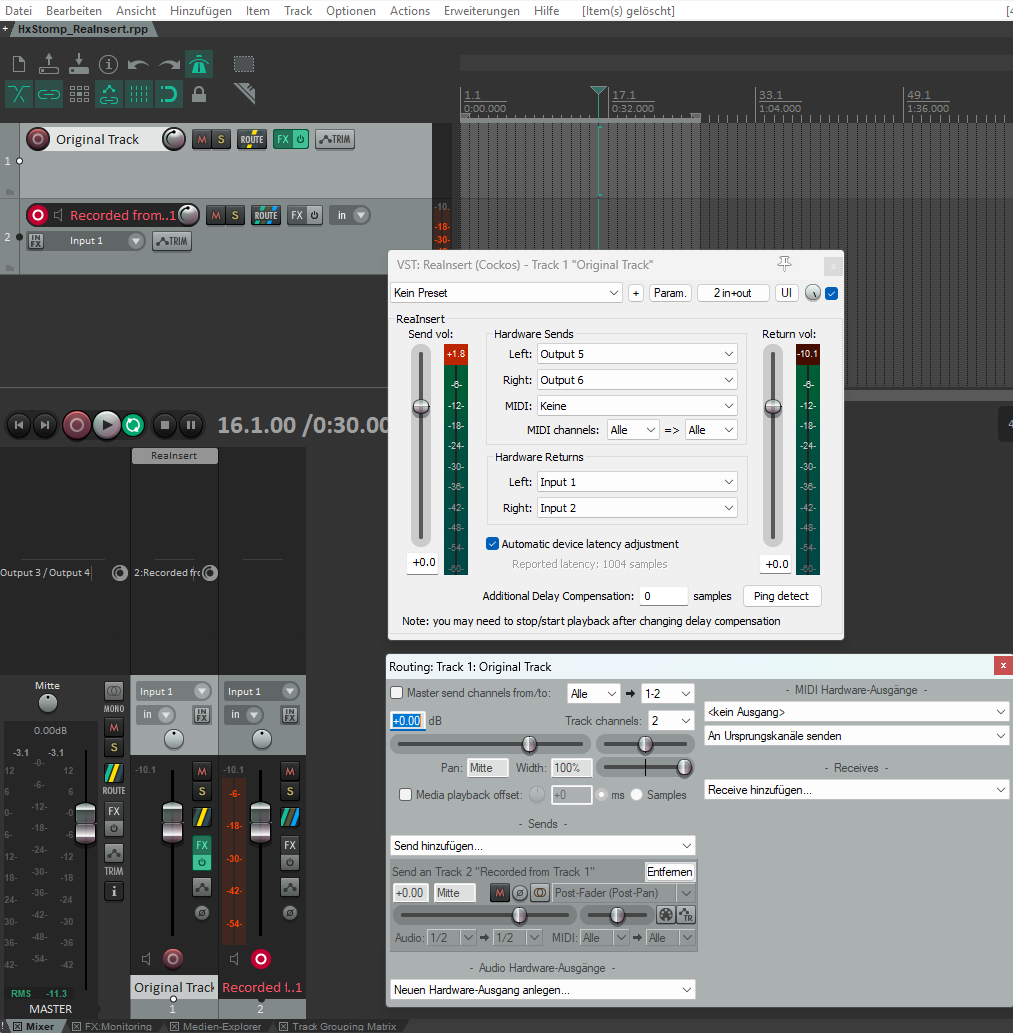Toggle auto-crossfade toolbar icon
Viewport: 1013px width, 1033px height.
click(18, 94)
